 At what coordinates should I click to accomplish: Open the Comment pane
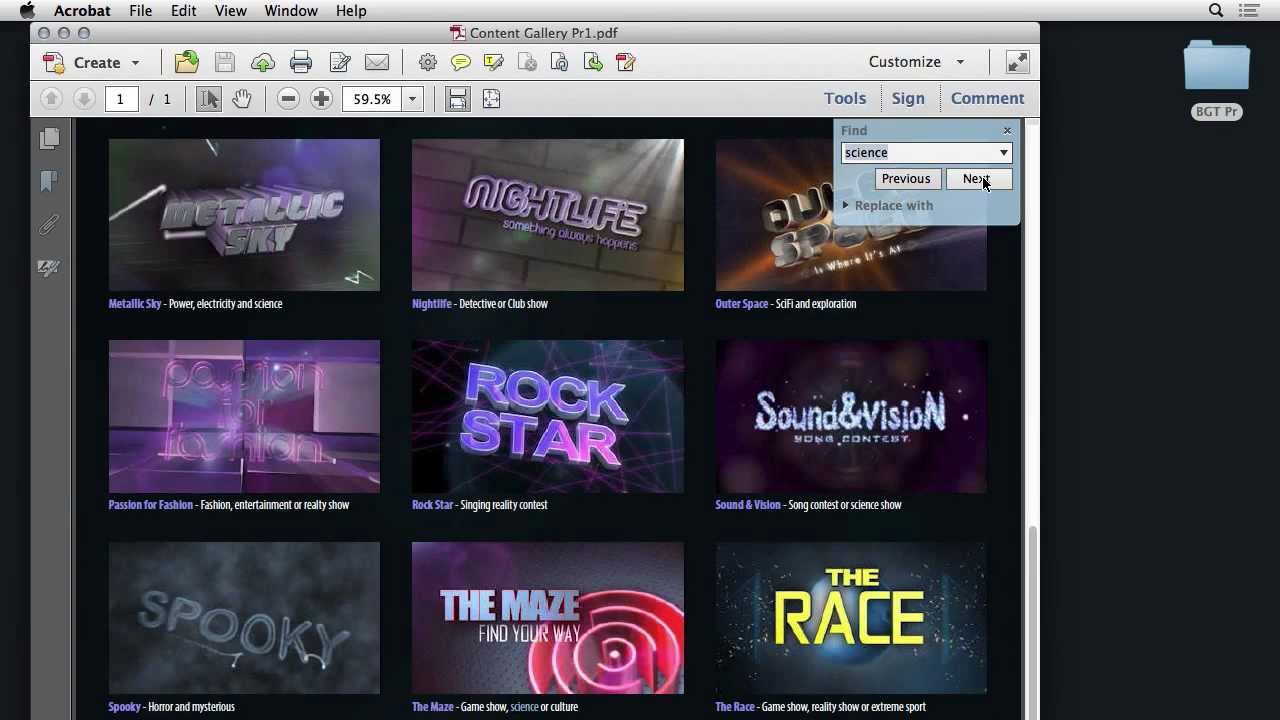pyautogui.click(x=988, y=98)
